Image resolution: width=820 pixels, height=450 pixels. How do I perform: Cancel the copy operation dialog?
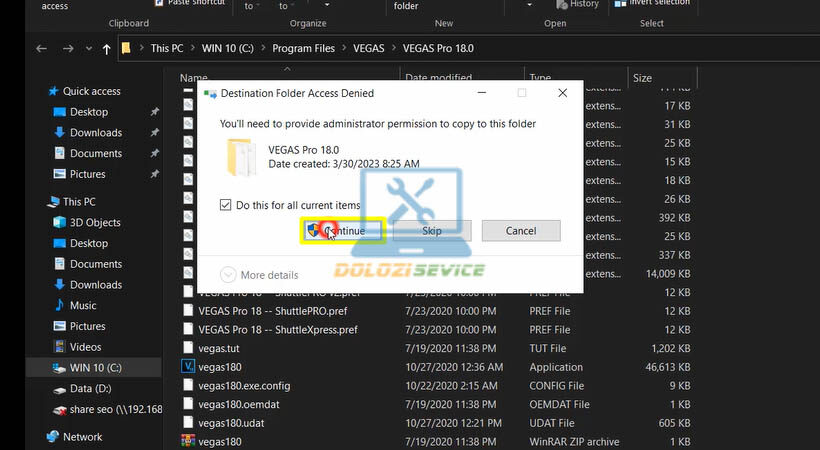tap(521, 231)
